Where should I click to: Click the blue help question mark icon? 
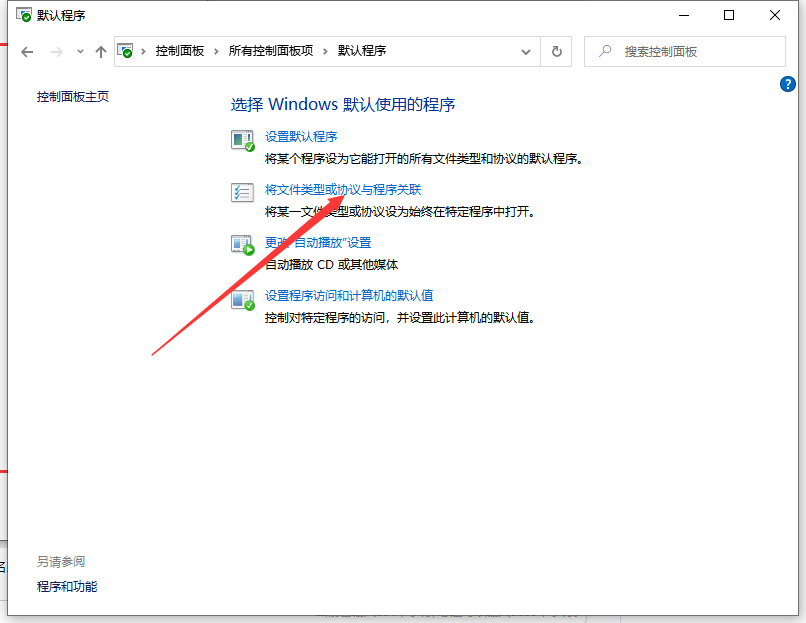click(788, 84)
